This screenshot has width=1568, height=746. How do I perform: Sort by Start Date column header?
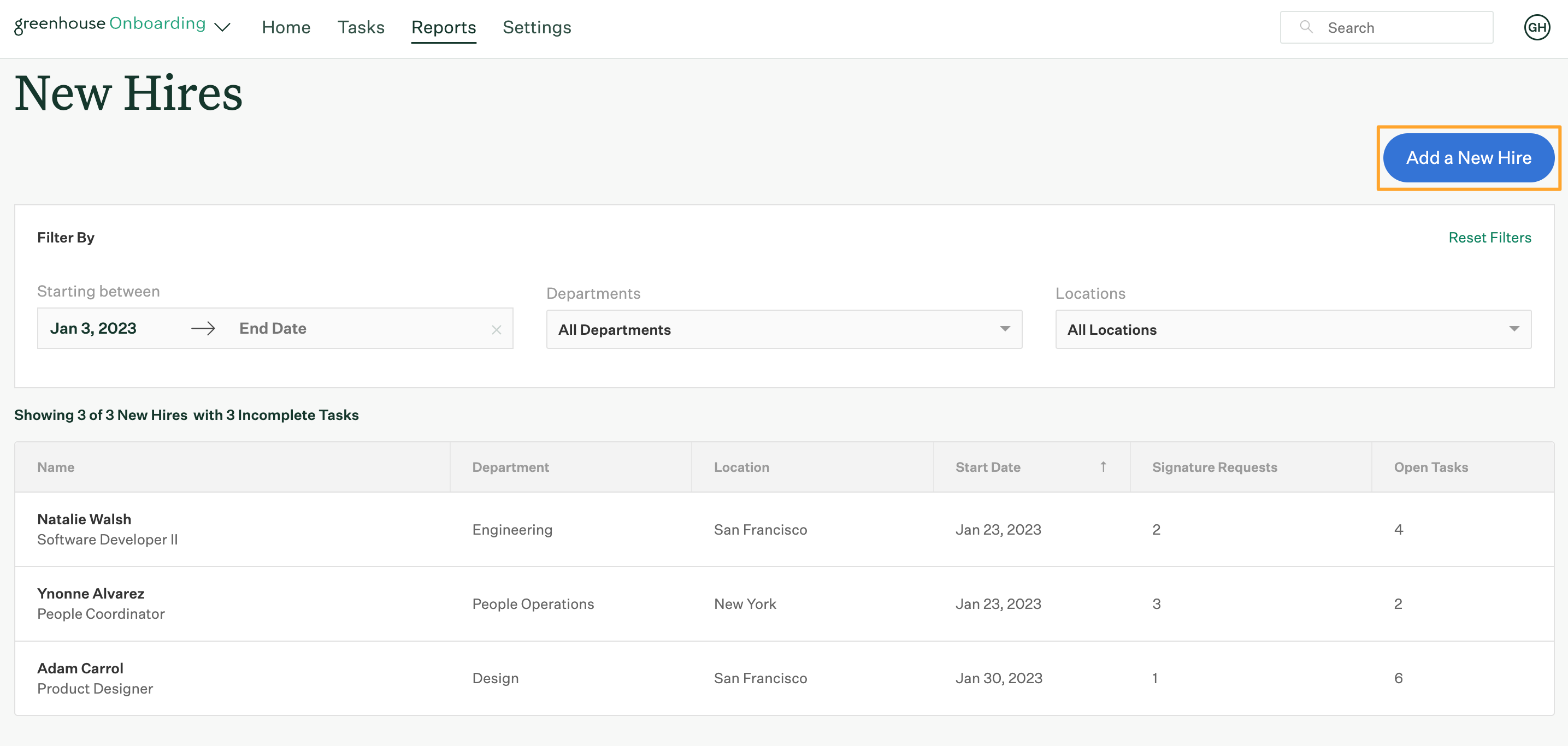click(987, 467)
